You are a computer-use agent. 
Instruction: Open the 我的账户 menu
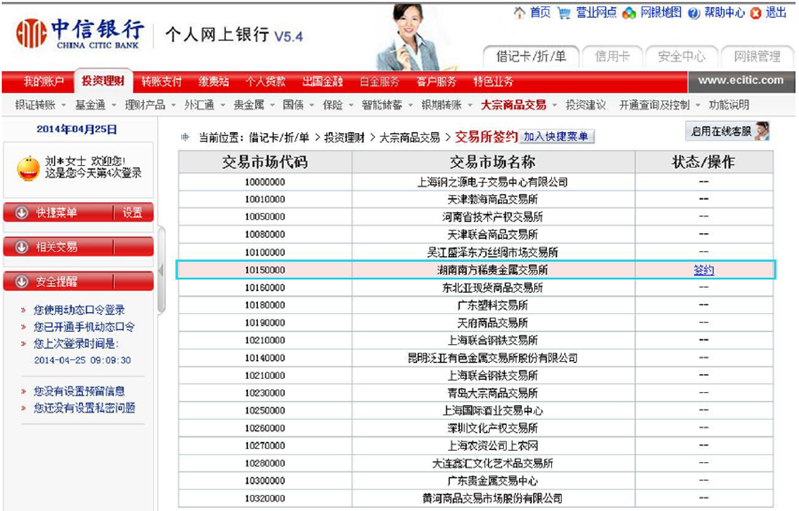pyautogui.click(x=44, y=82)
